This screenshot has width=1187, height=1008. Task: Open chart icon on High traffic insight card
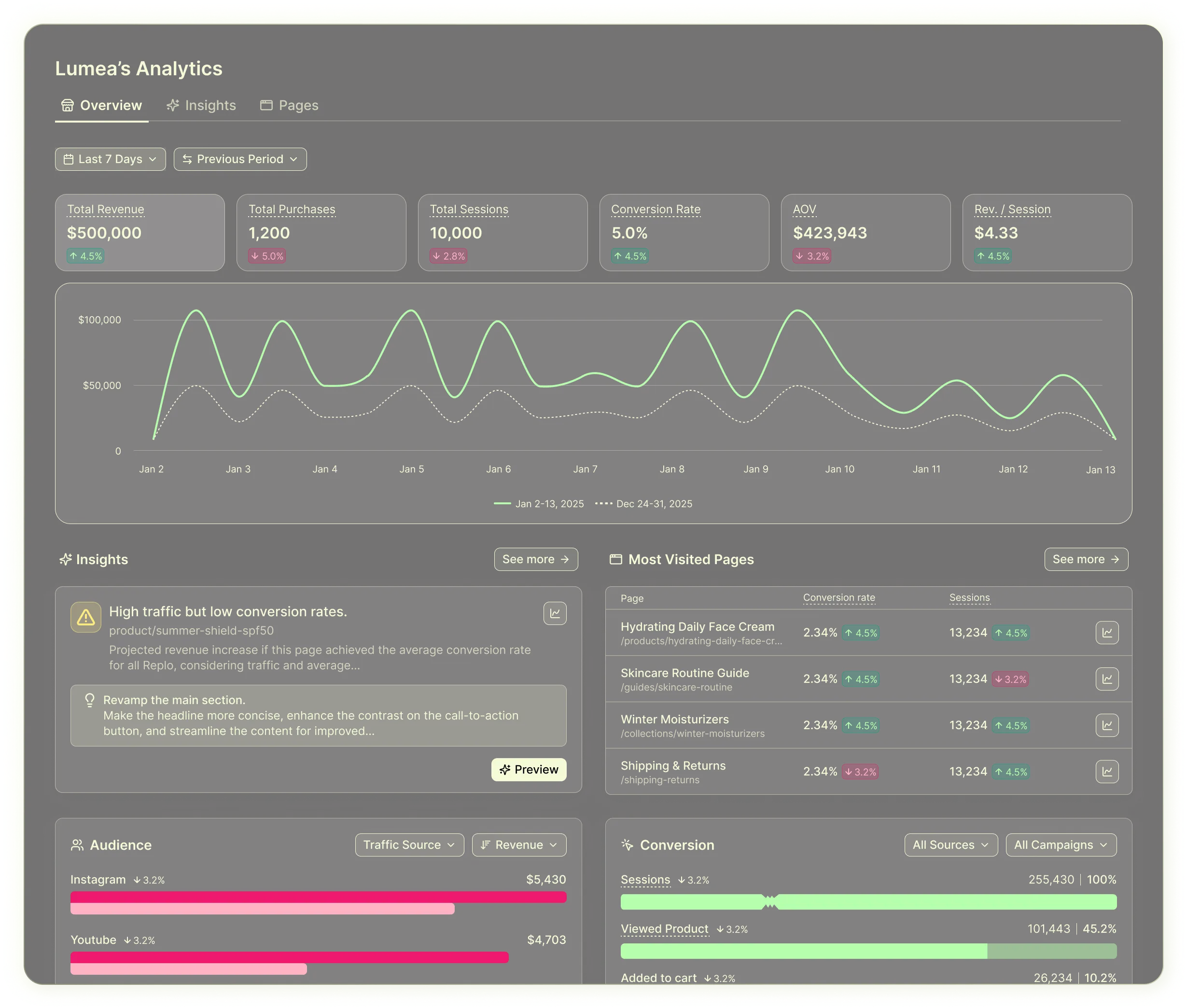click(x=554, y=613)
